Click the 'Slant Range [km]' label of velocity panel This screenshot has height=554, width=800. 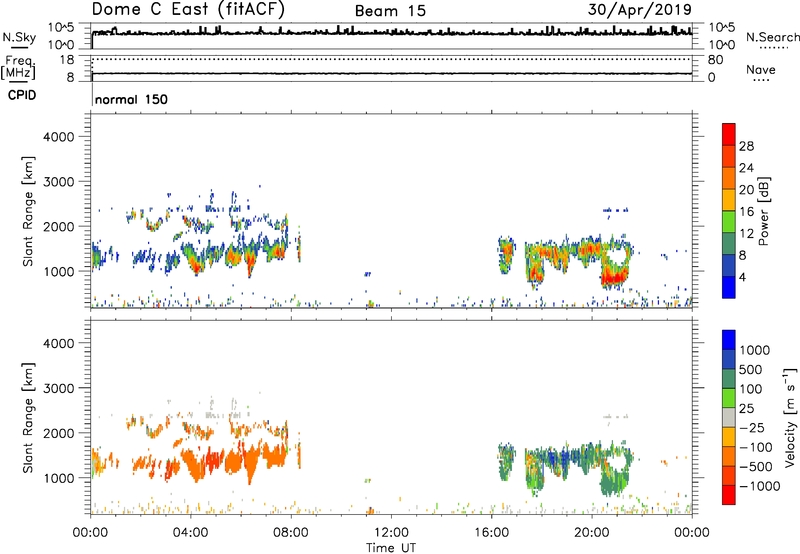[28, 418]
